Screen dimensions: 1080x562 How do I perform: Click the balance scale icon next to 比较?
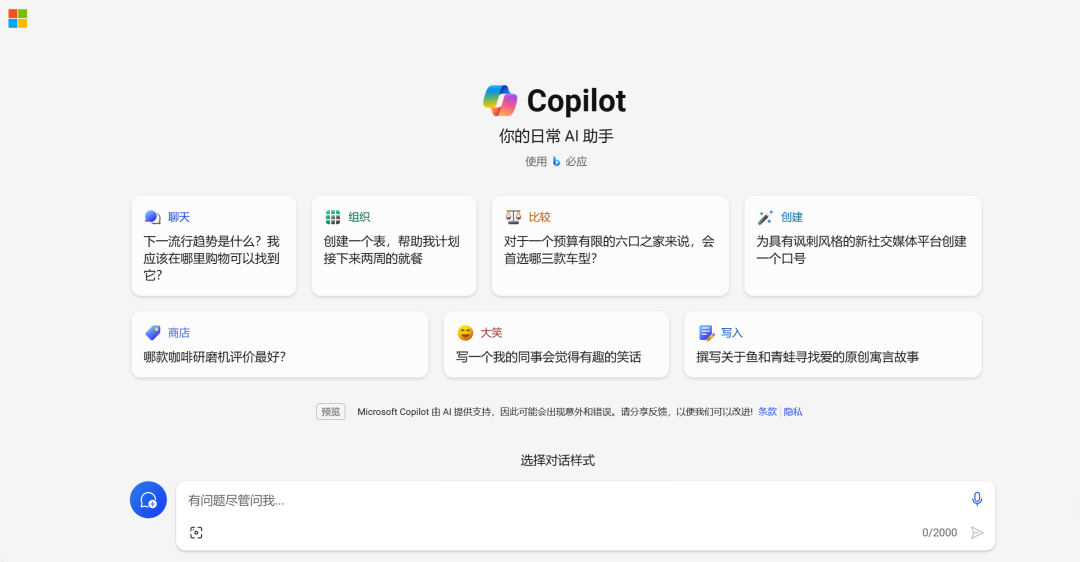point(513,218)
